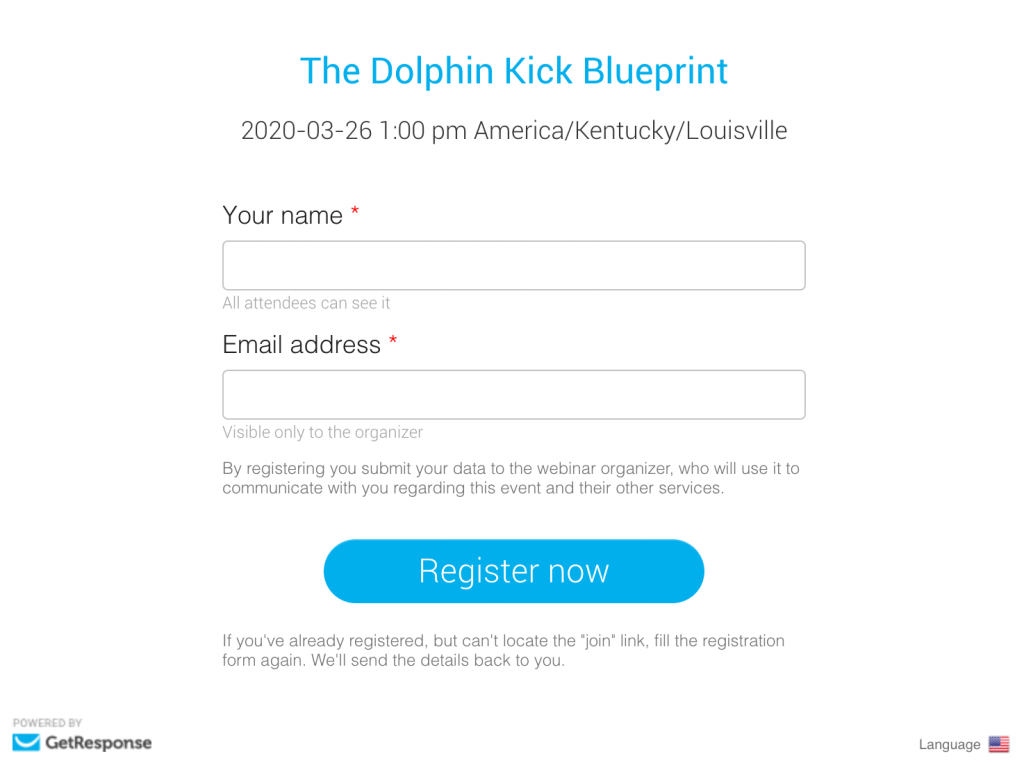Click the GetResponse wordmark text
This screenshot has height=763, width=1024.
point(98,743)
